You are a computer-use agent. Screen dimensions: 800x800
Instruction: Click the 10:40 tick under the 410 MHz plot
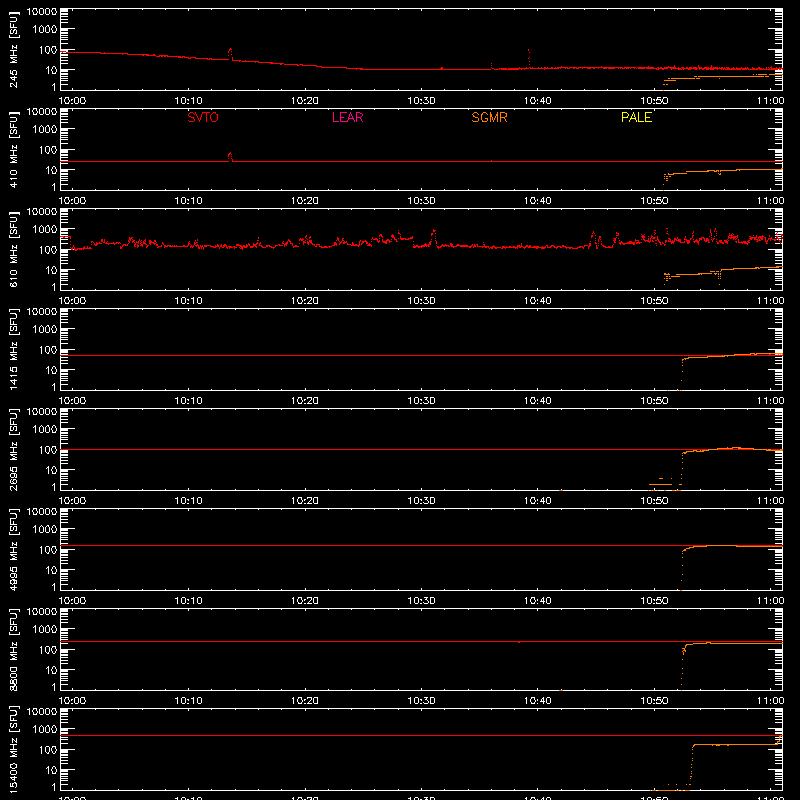pyautogui.click(x=538, y=201)
